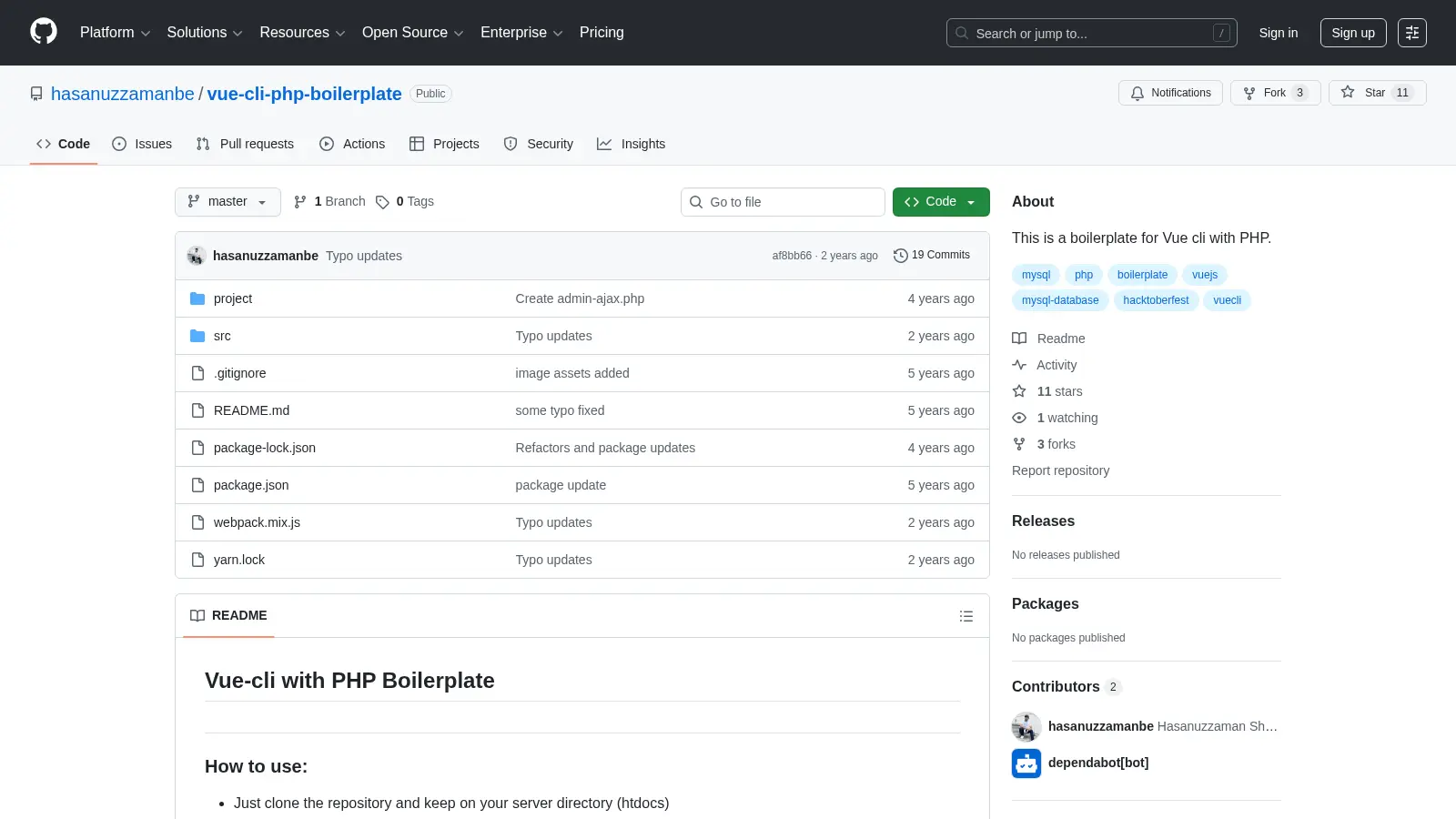Switch to the Projects tab
The height and width of the screenshot is (819, 1456).
point(444,144)
